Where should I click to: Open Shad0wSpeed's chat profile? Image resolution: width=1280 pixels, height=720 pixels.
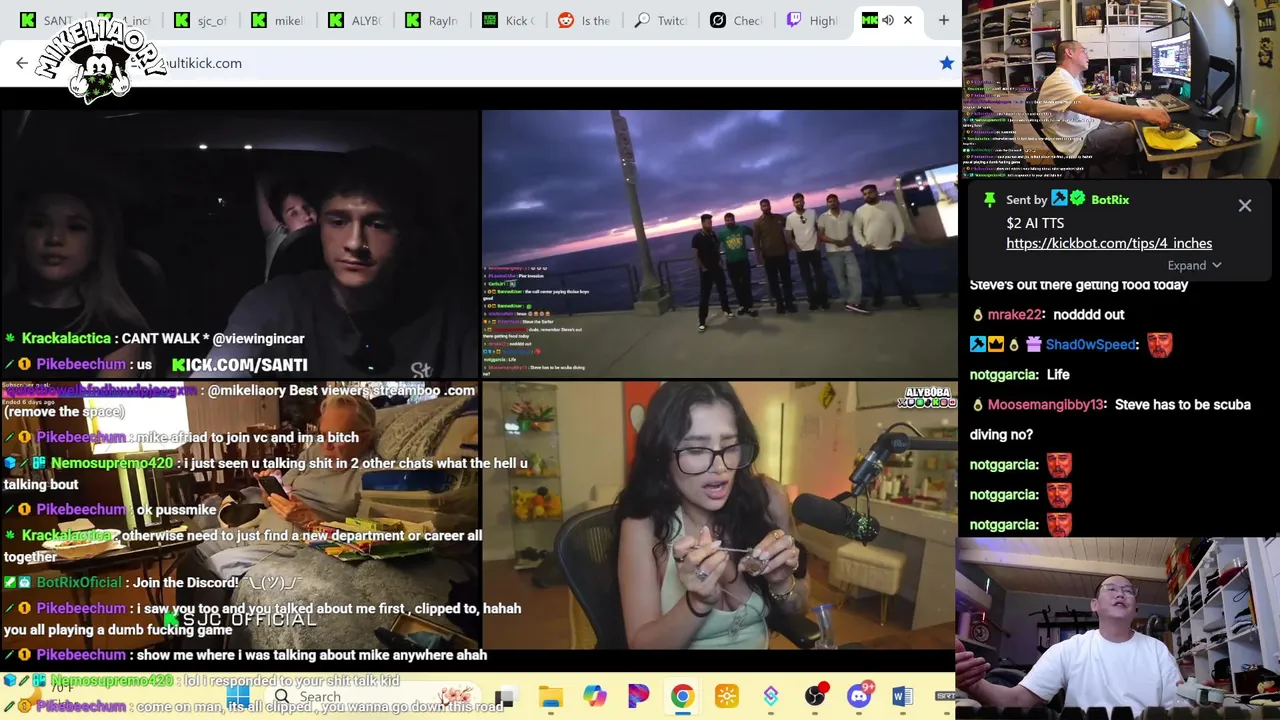pyautogui.click(x=1092, y=344)
